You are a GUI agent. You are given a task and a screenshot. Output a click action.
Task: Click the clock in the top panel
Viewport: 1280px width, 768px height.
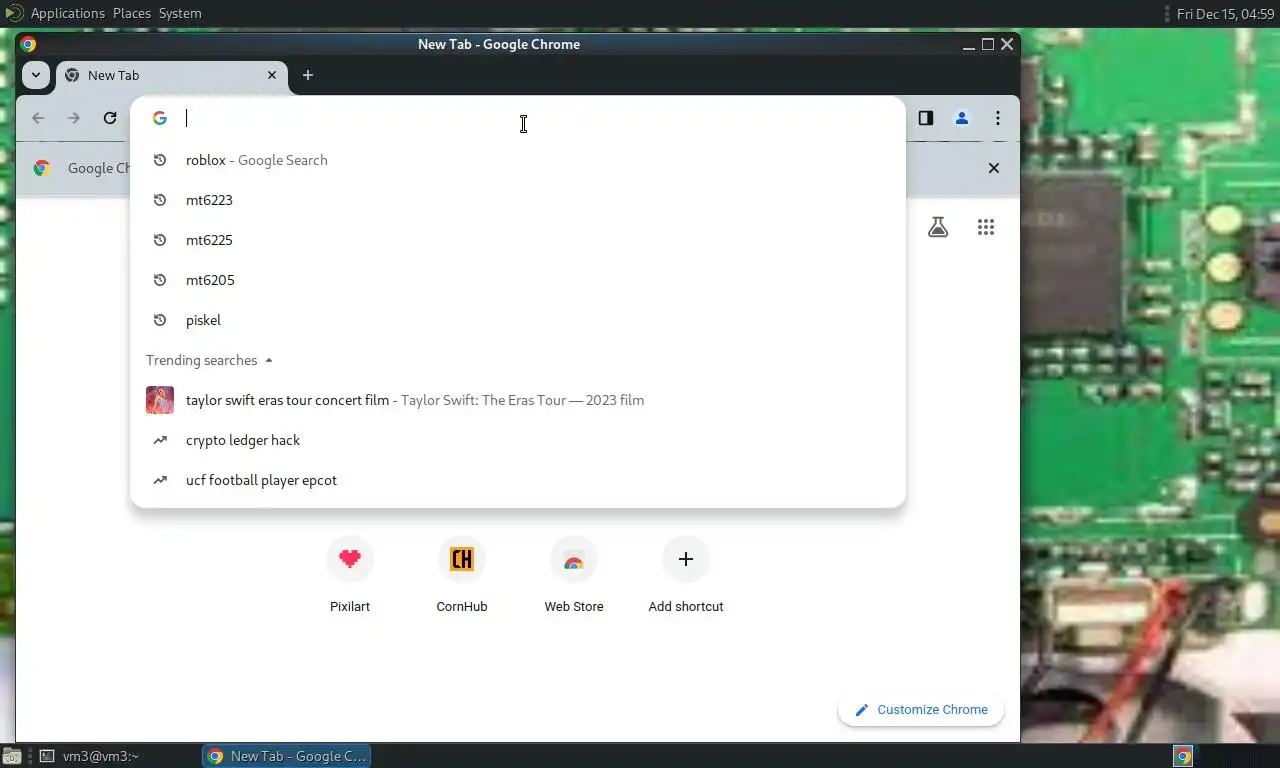click(x=1226, y=14)
